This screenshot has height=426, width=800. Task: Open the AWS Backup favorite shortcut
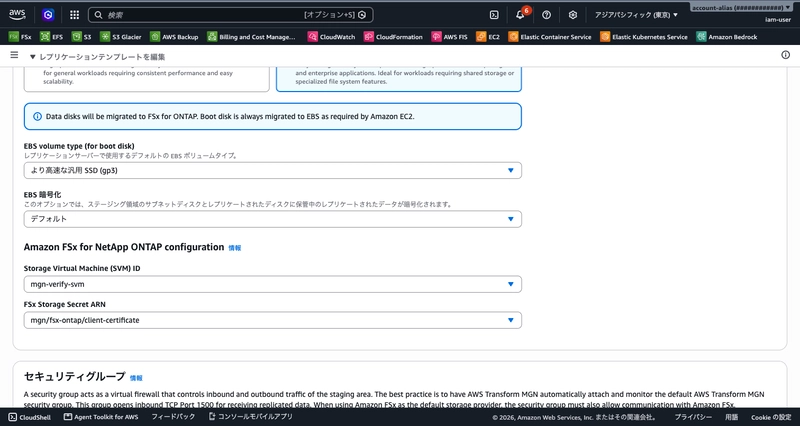174,37
